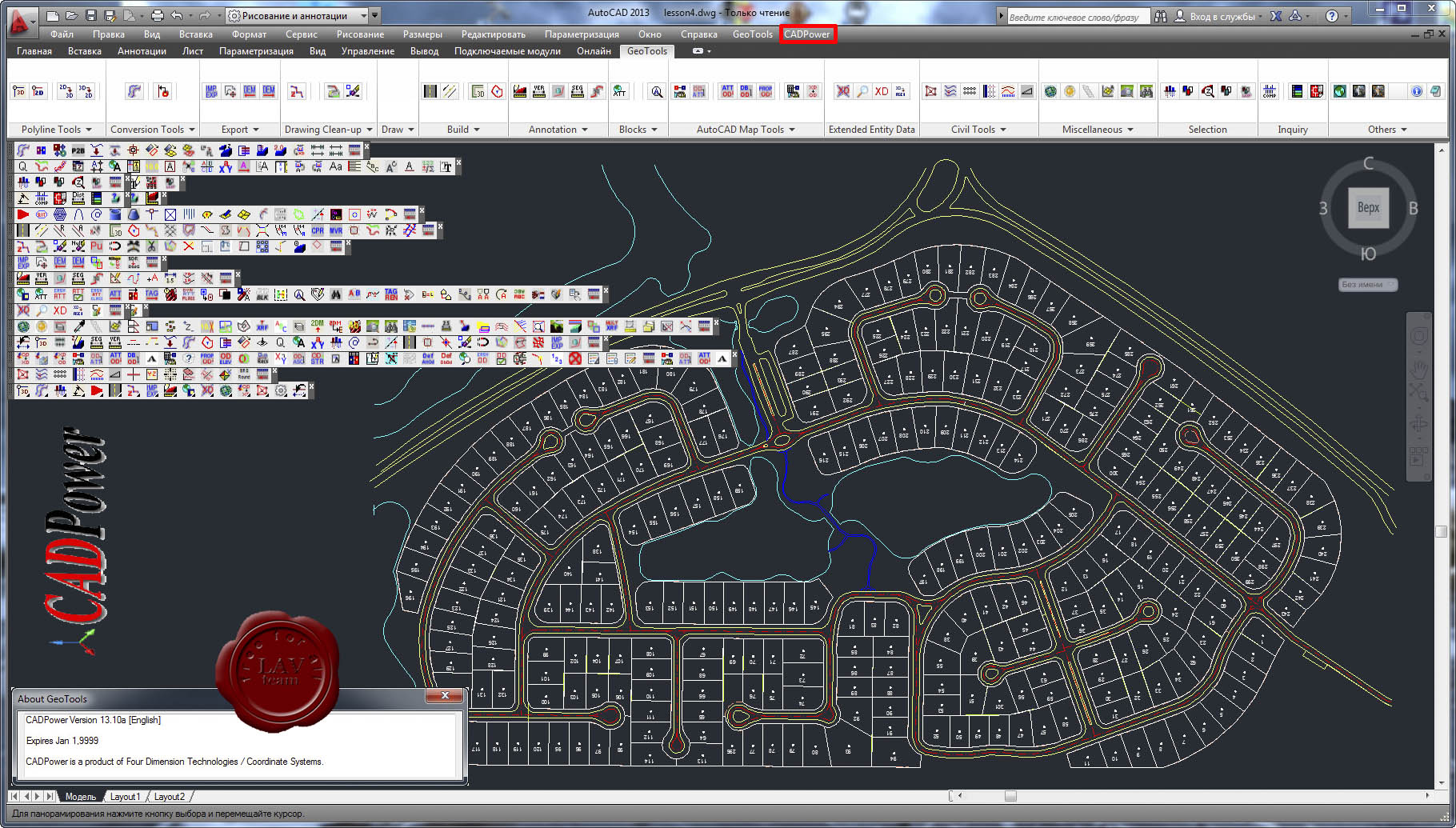Viewport: 1456px width, 828px height.
Task: Expand the Others panel
Action: click(x=1387, y=129)
